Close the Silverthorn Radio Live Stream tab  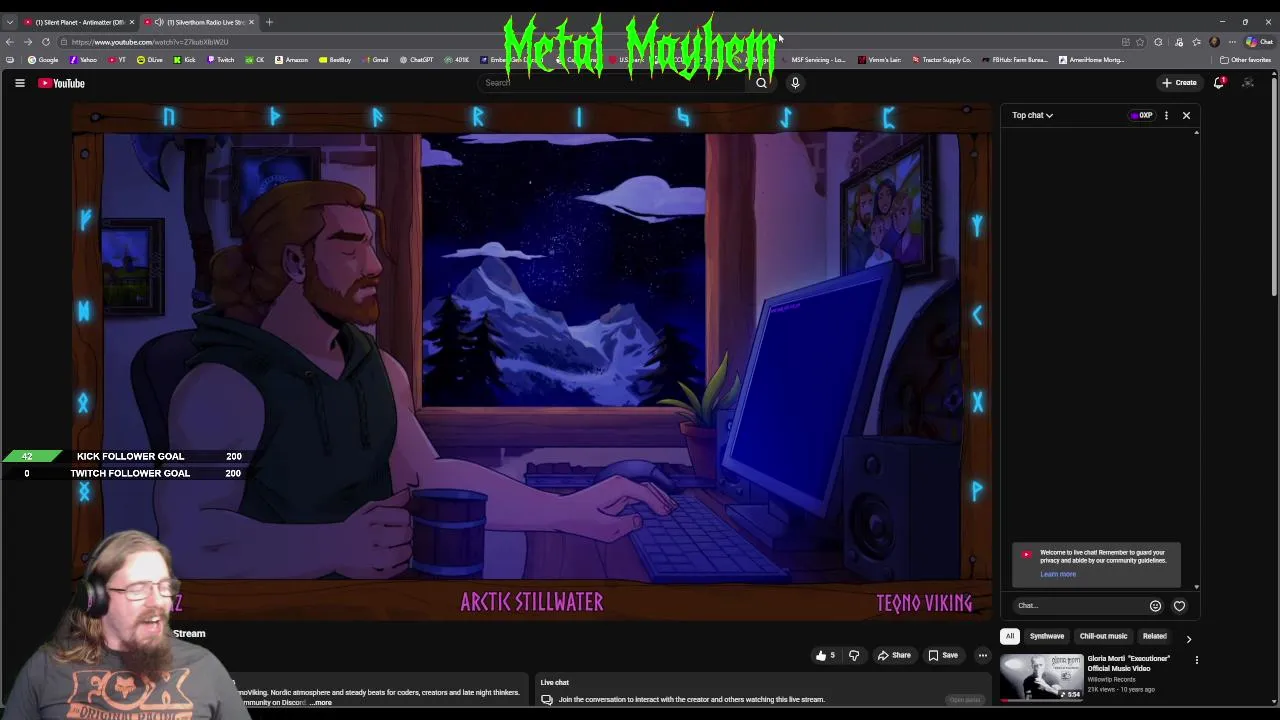click(251, 22)
